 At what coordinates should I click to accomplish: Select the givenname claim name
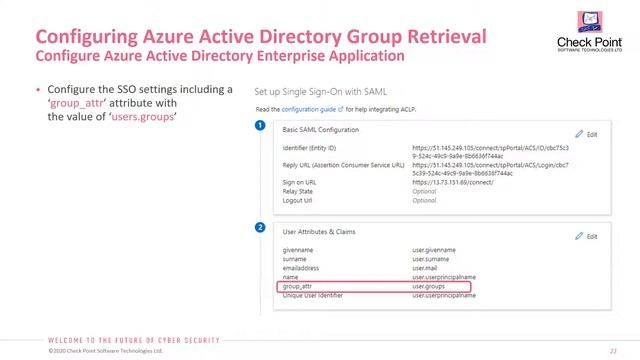(x=298, y=250)
